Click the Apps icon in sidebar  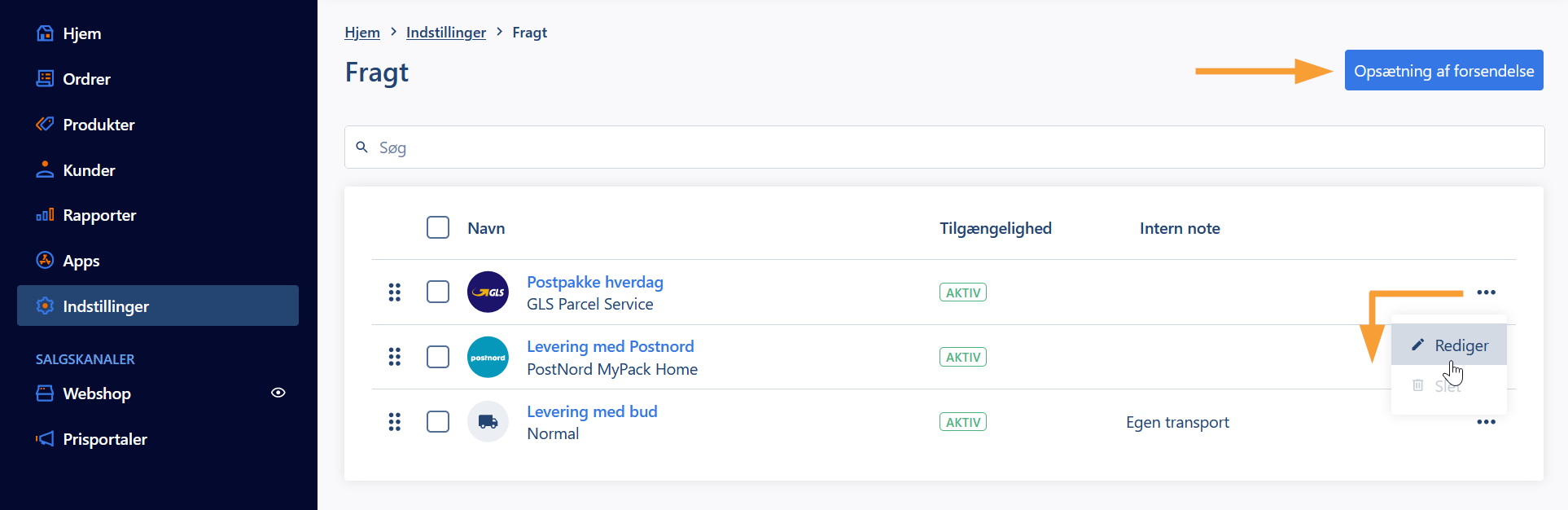(45, 260)
